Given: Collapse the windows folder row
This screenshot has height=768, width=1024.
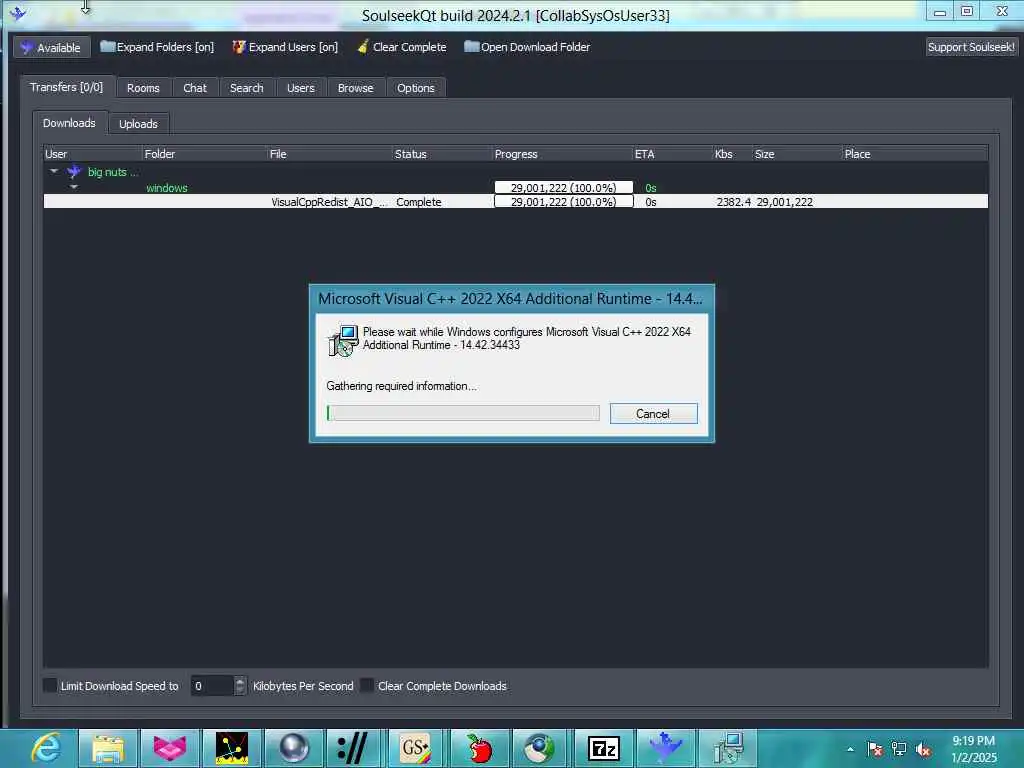Looking at the screenshot, I should (74, 187).
